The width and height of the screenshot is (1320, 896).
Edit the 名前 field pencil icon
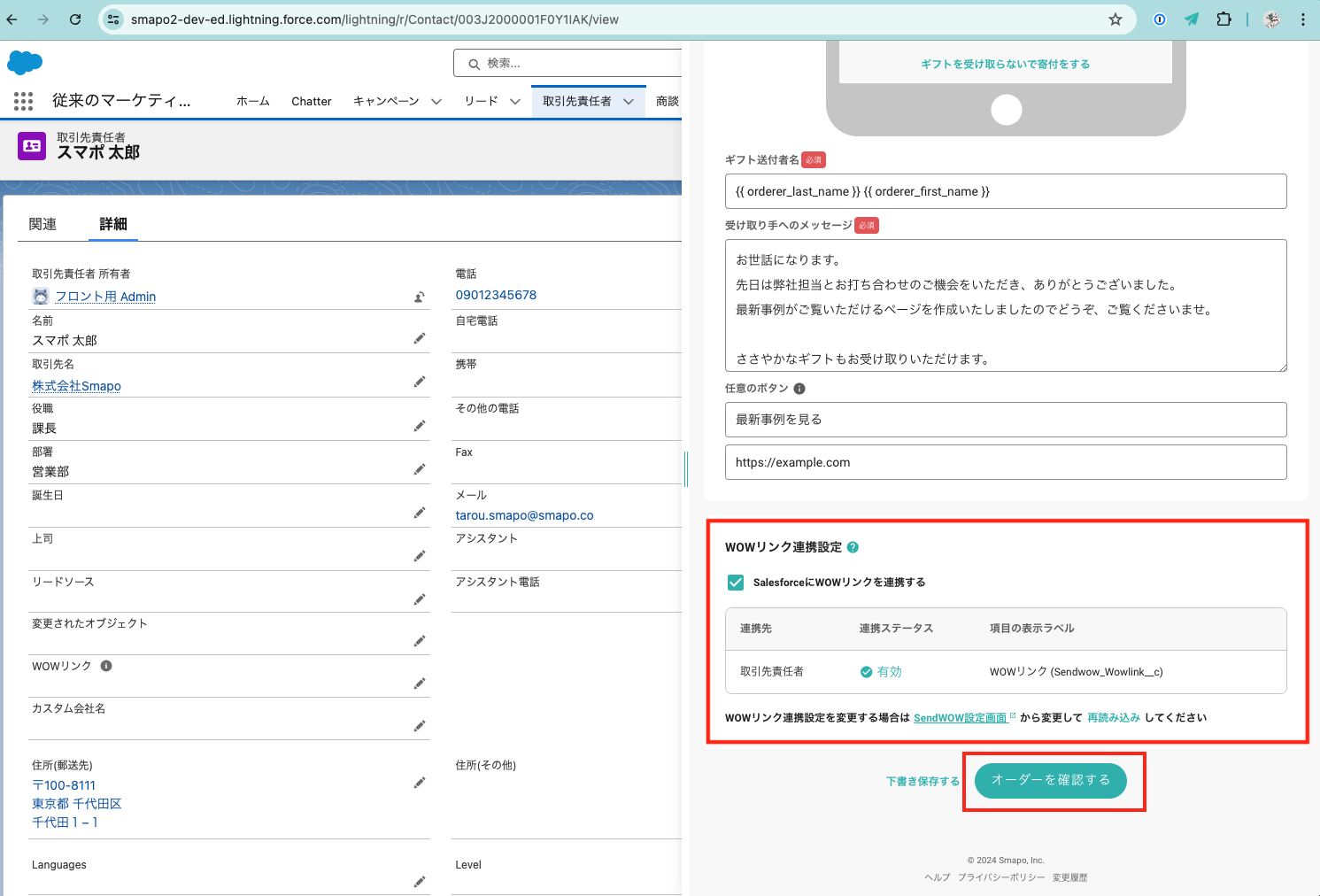pyautogui.click(x=420, y=338)
